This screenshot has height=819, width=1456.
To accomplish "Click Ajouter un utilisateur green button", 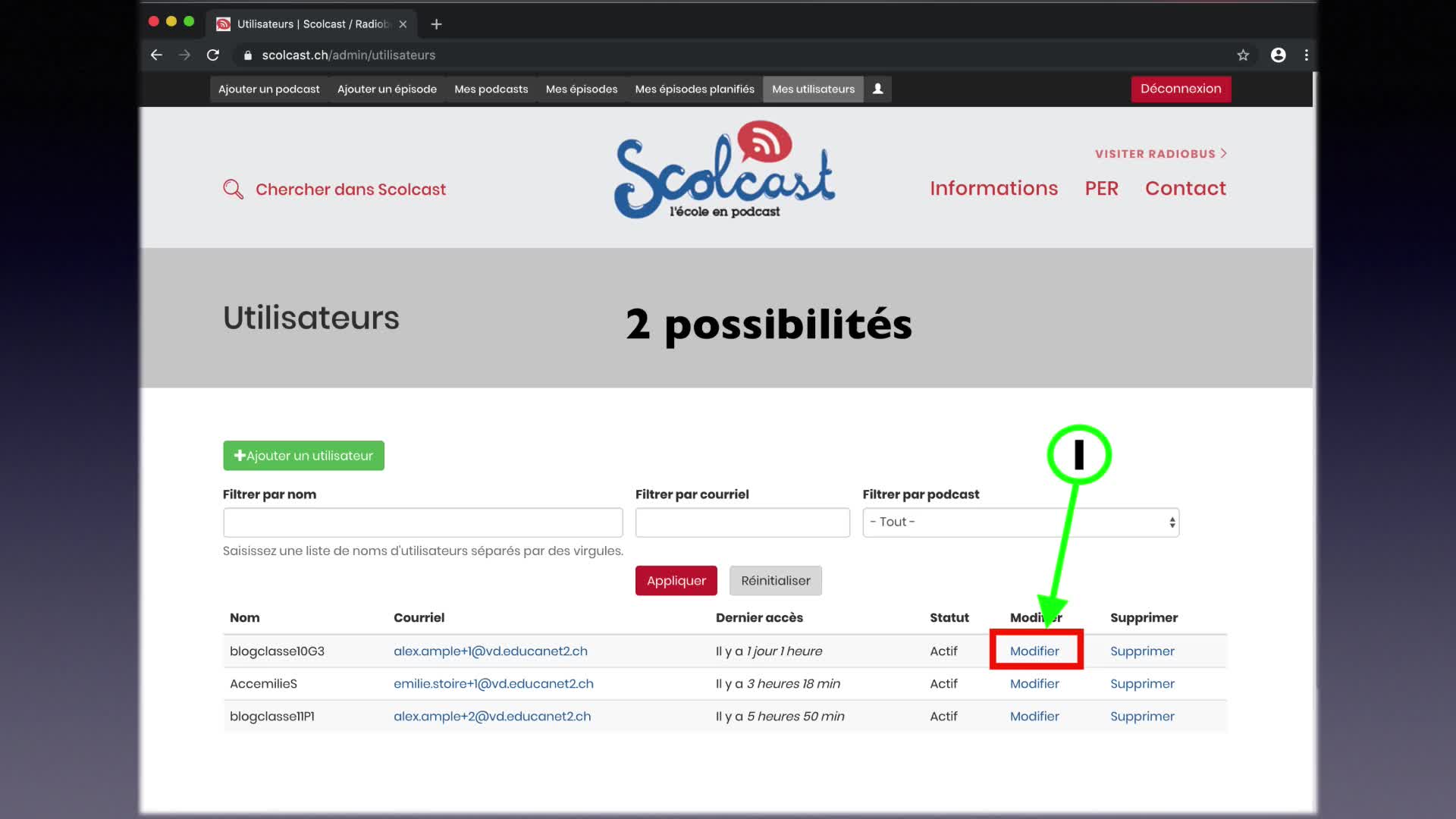I will pyautogui.click(x=303, y=455).
